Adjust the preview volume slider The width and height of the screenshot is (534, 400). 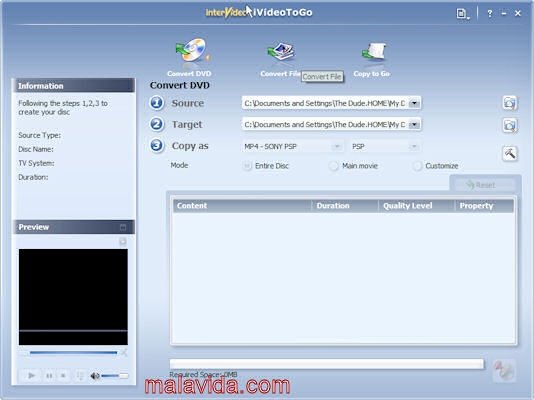115,375
